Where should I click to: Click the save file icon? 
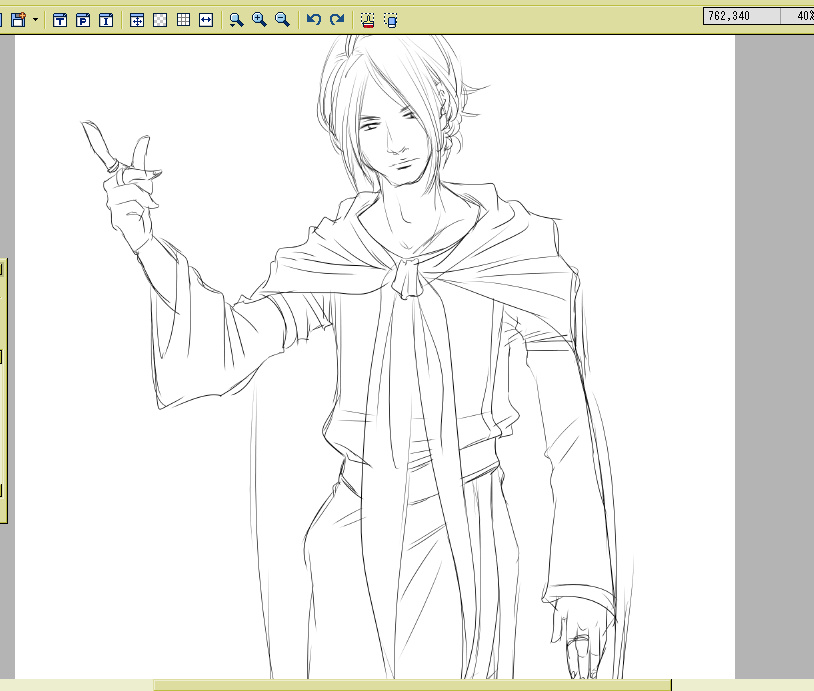(x=18, y=19)
